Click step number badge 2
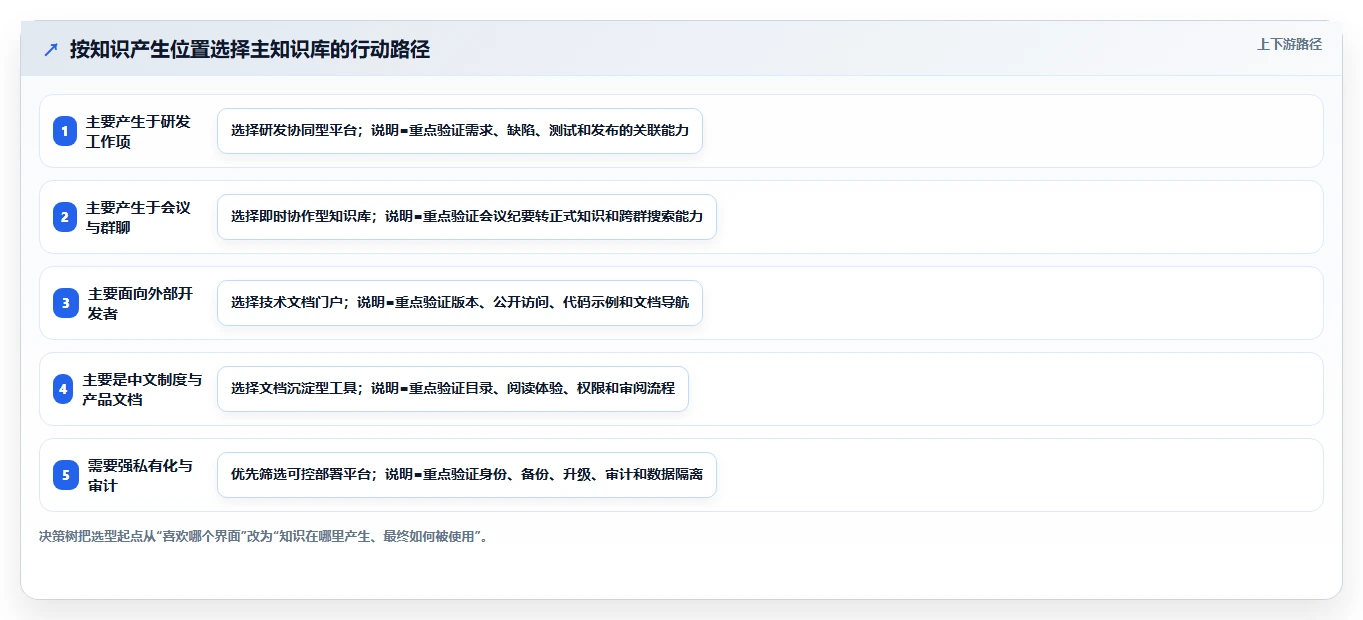 (x=65, y=217)
